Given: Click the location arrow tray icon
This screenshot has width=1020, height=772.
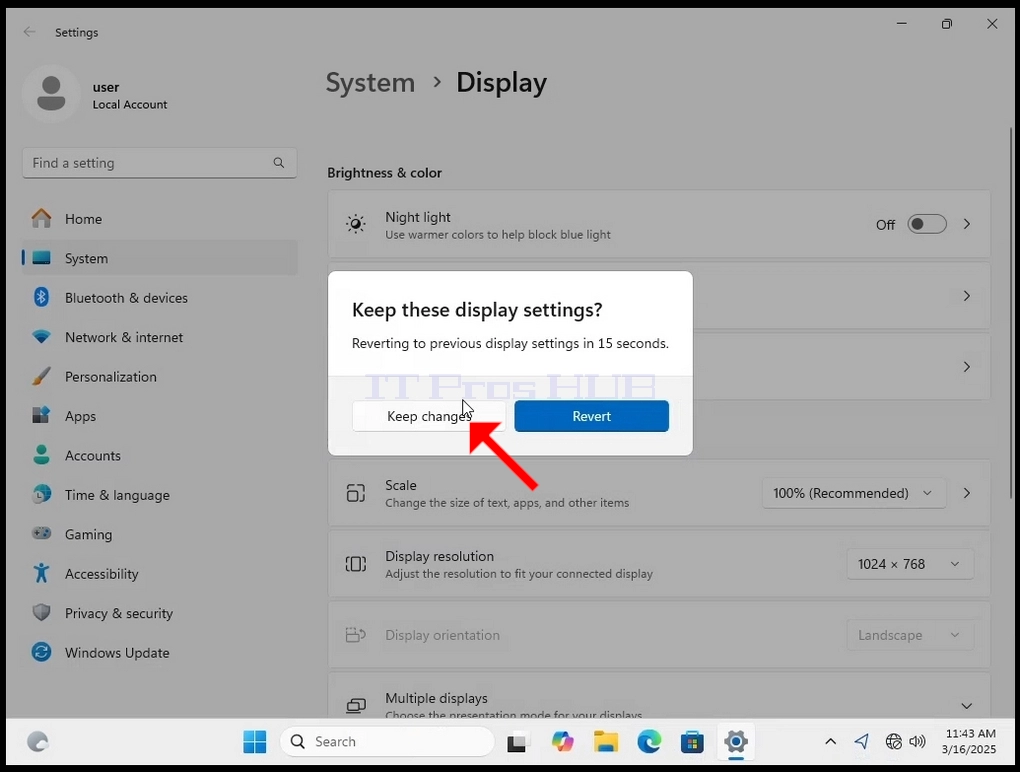Looking at the screenshot, I should [862, 741].
